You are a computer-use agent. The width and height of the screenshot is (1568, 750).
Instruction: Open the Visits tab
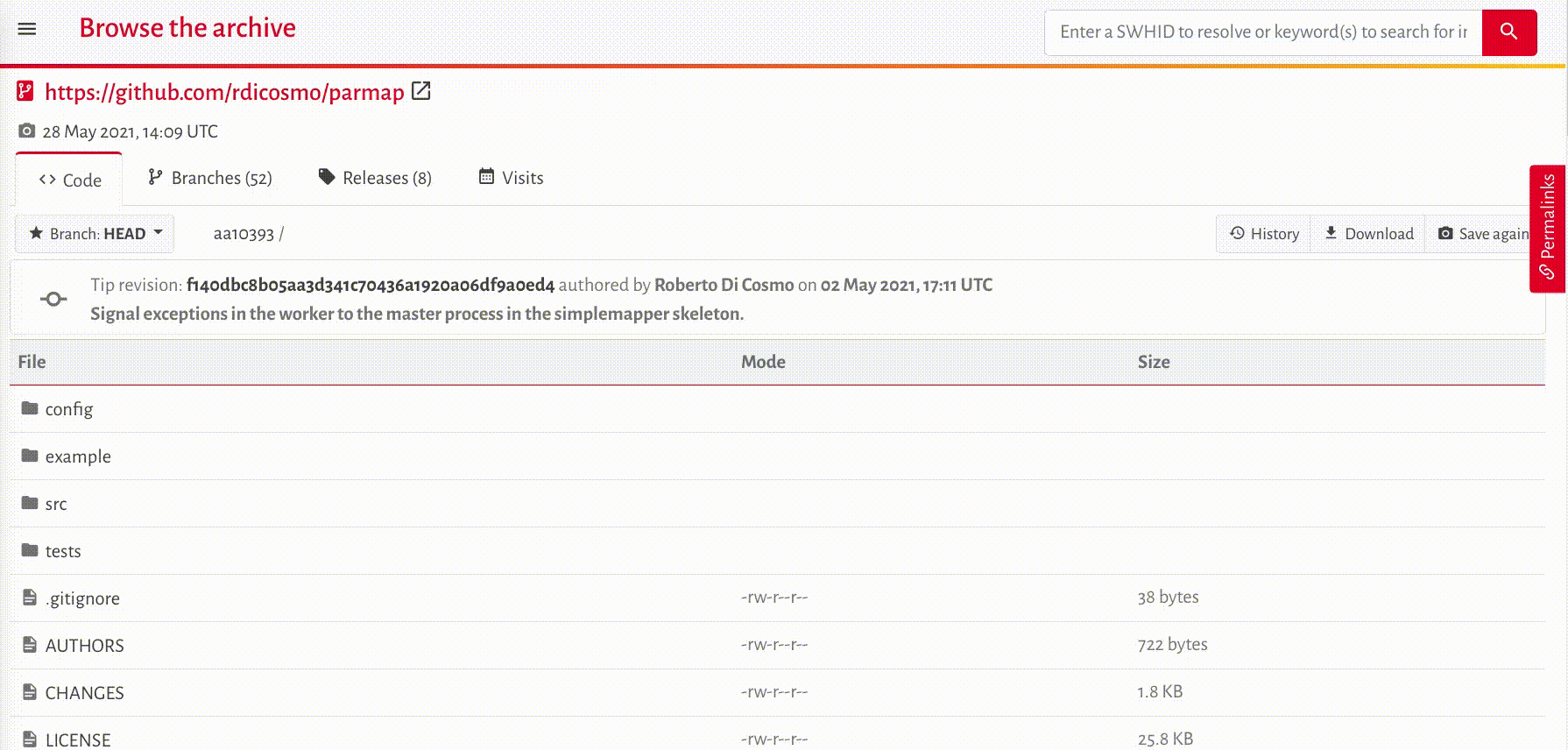point(511,178)
